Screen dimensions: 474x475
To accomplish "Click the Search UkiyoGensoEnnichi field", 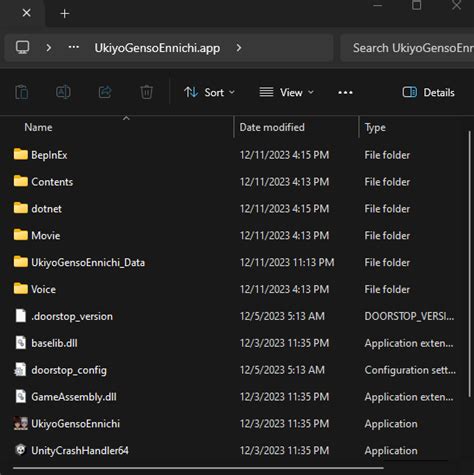I will [407, 48].
